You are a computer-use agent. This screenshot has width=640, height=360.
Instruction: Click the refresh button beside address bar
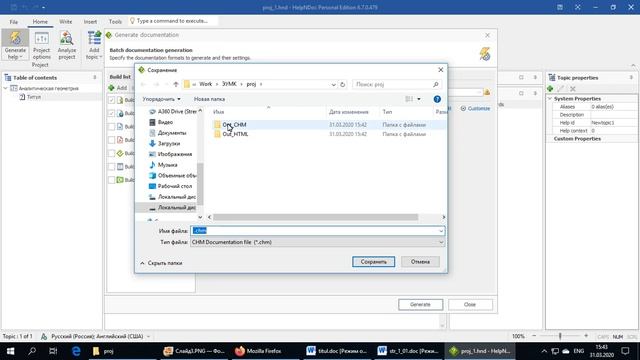point(342,84)
